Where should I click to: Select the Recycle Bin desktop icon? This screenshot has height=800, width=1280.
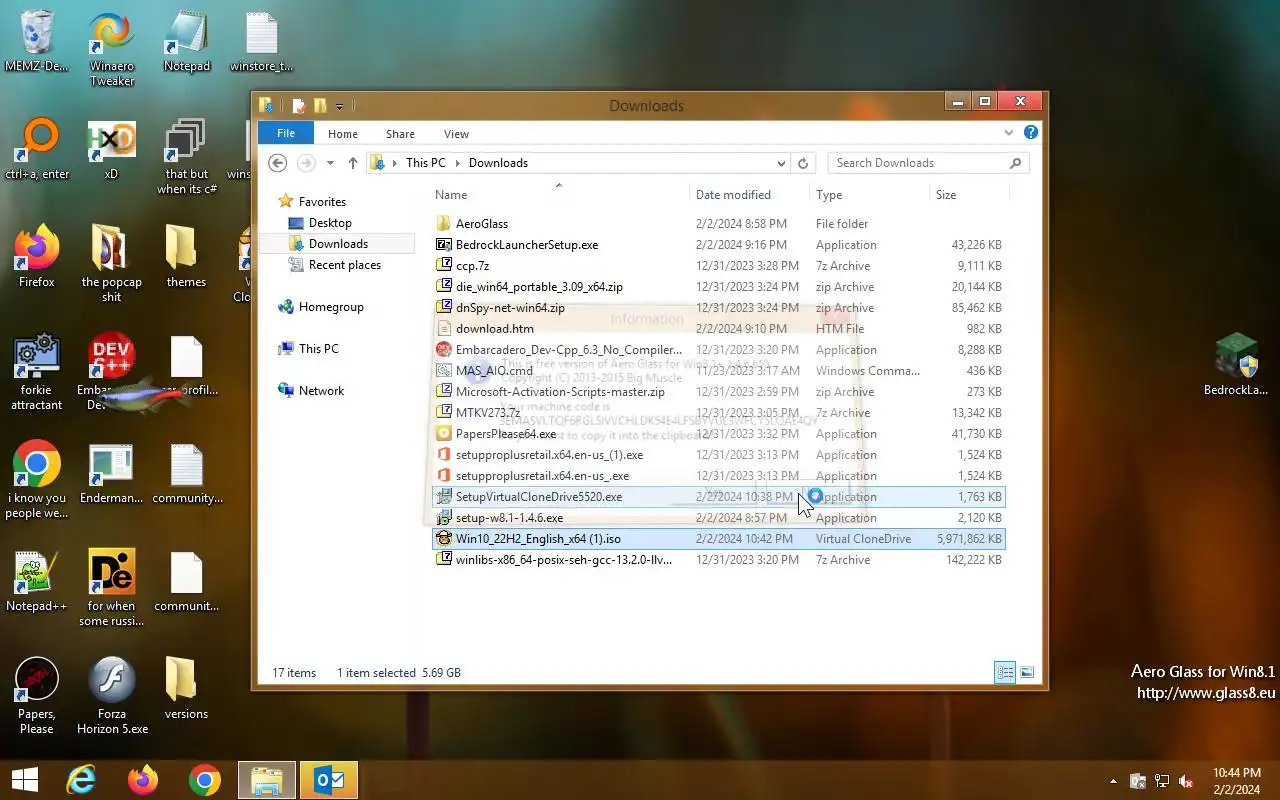[x=37, y=42]
